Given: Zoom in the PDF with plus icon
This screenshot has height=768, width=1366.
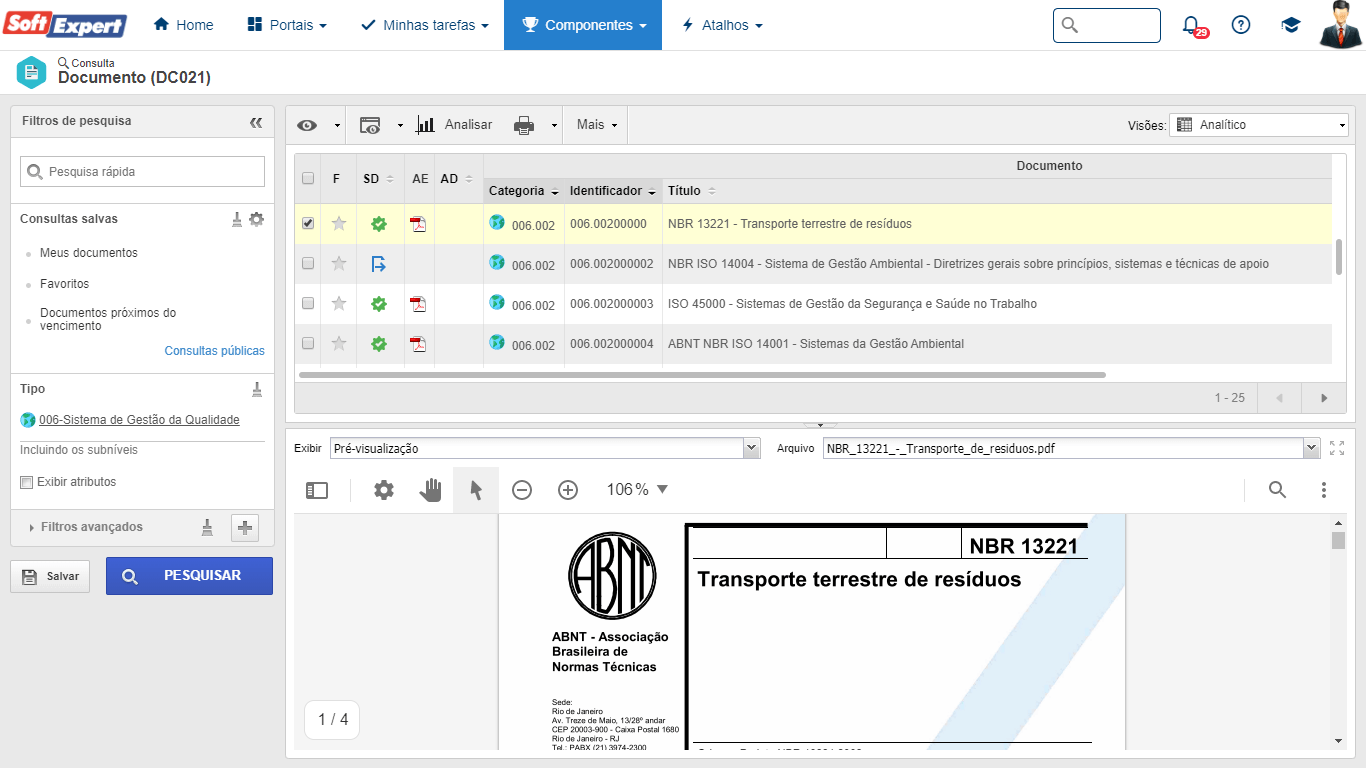Looking at the screenshot, I should pyautogui.click(x=568, y=490).
